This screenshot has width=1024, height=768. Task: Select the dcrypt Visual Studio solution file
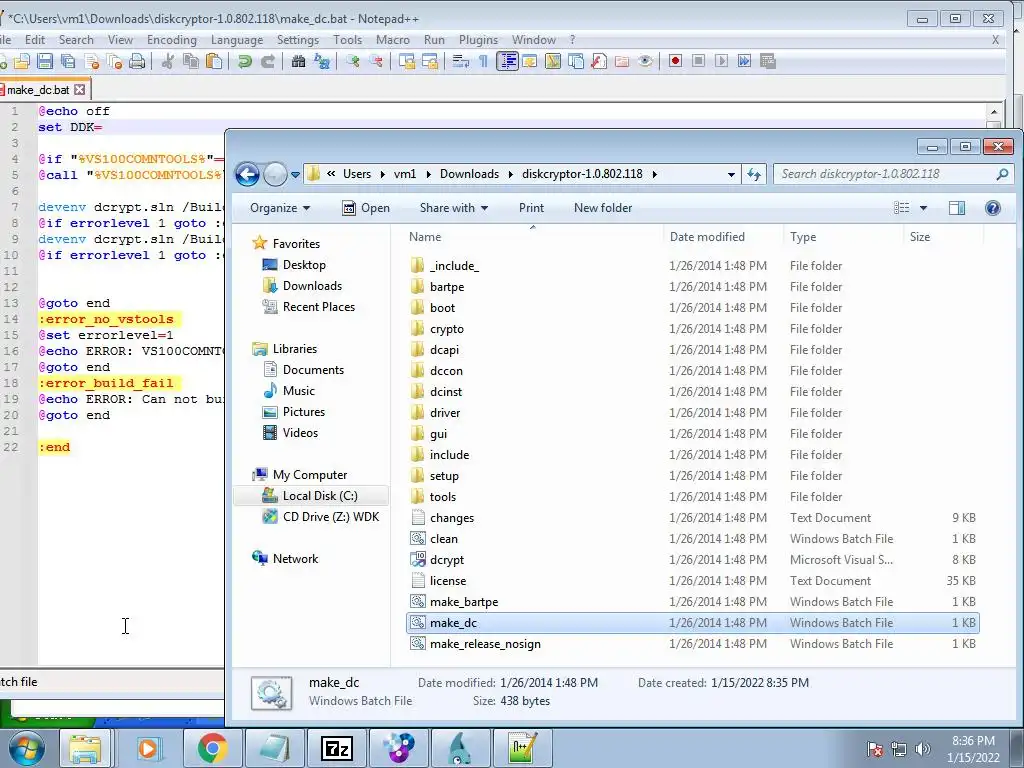[447, 560]
